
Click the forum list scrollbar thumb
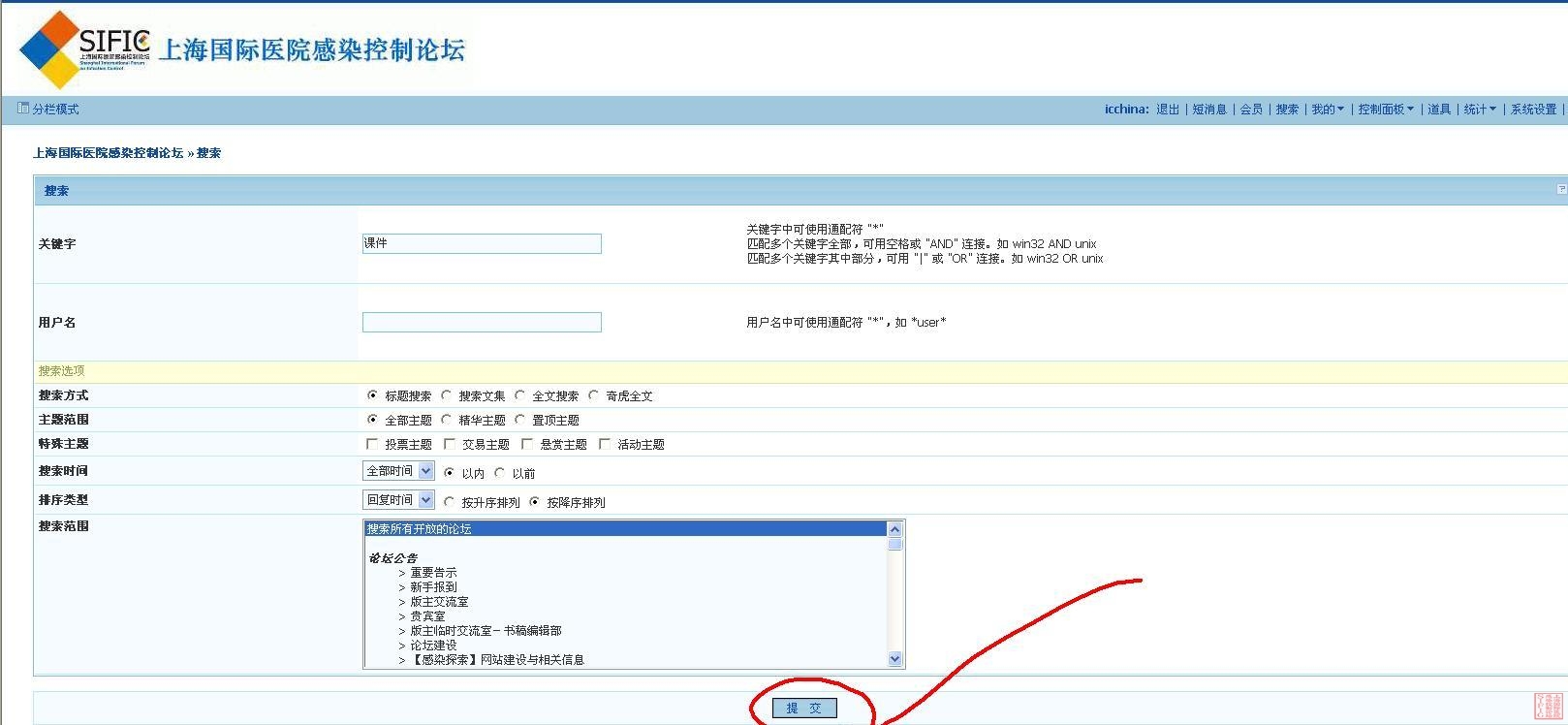coord(894,543)
